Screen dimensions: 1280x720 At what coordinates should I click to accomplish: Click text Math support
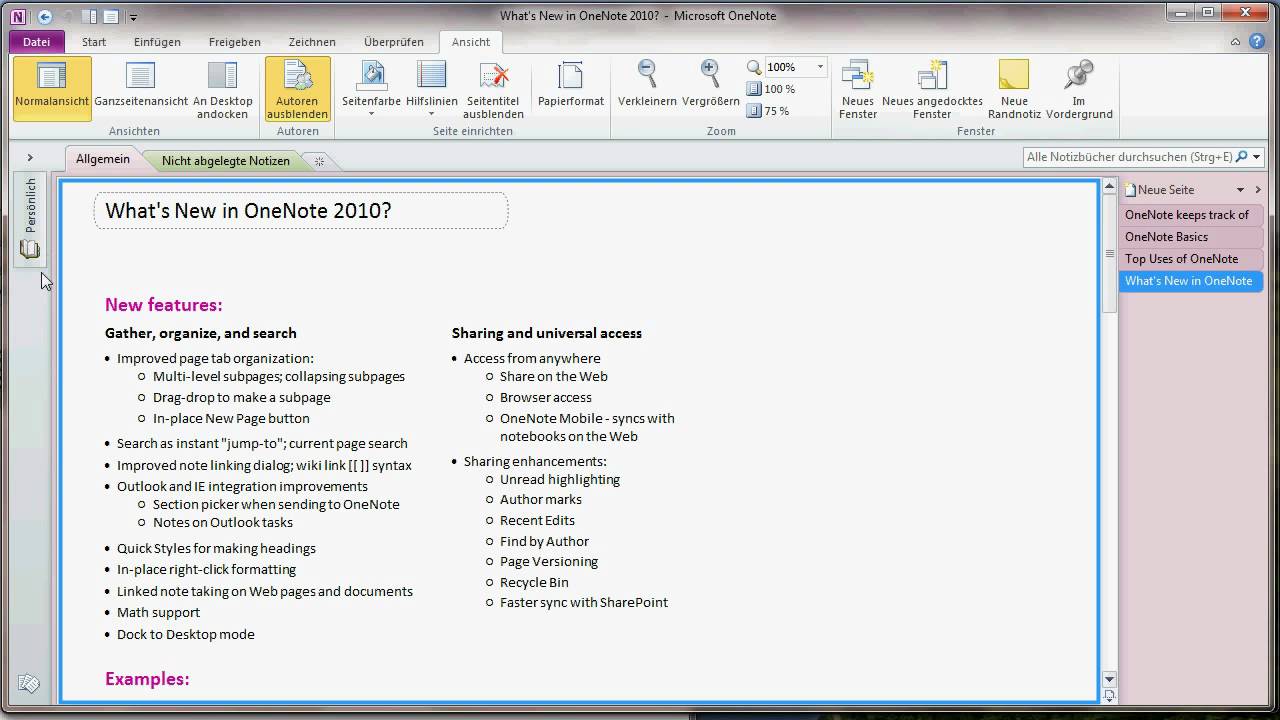[158, 612]
